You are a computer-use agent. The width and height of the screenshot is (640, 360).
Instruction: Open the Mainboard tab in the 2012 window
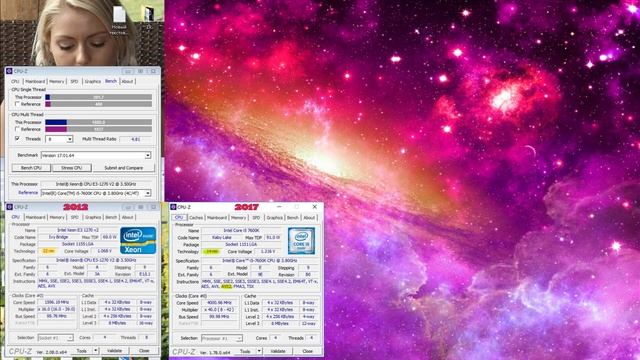(36, 218)
